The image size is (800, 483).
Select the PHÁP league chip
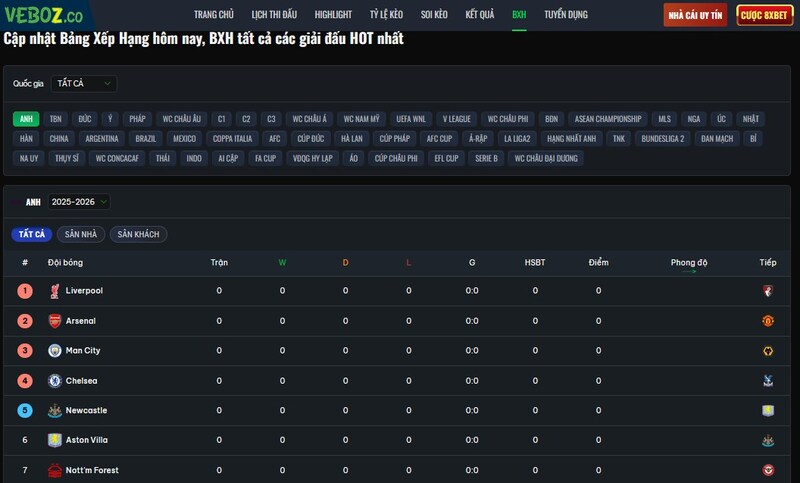pos(137,119)
